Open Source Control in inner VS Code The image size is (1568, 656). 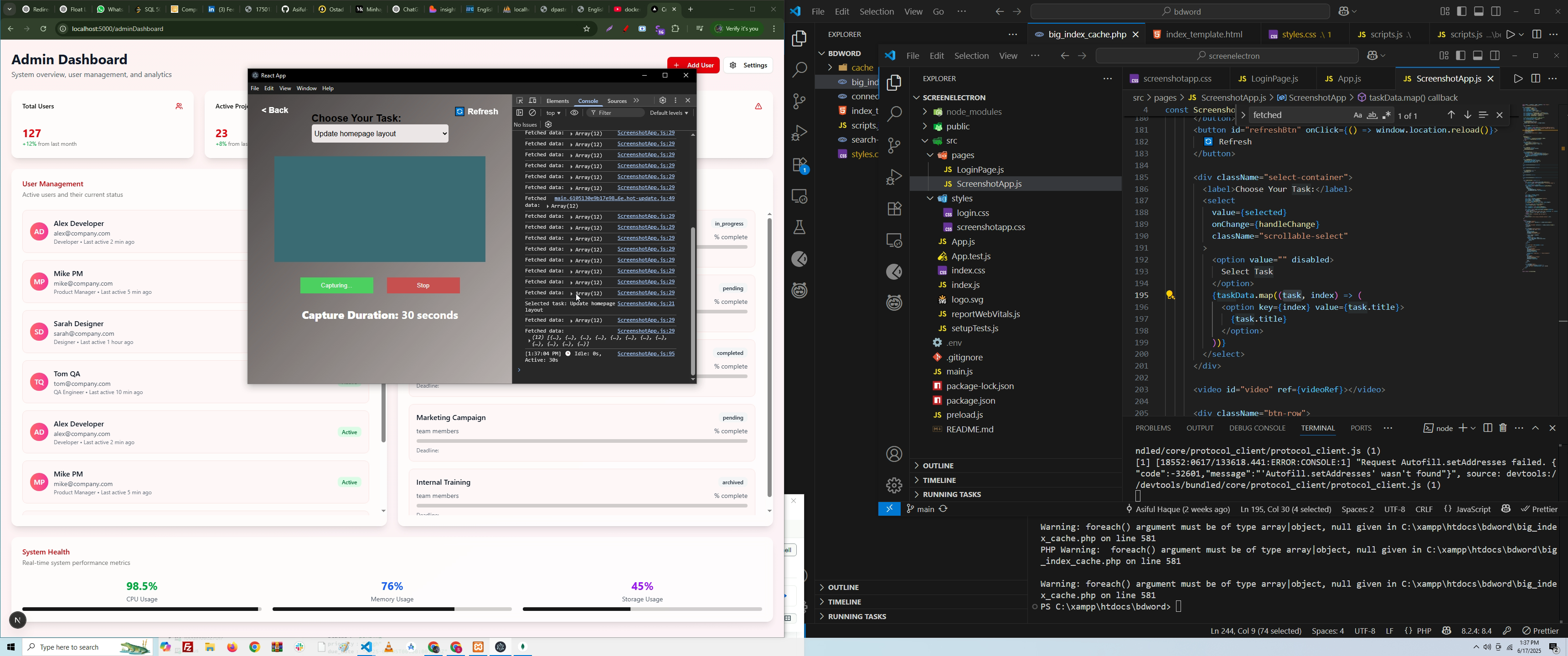894,145
